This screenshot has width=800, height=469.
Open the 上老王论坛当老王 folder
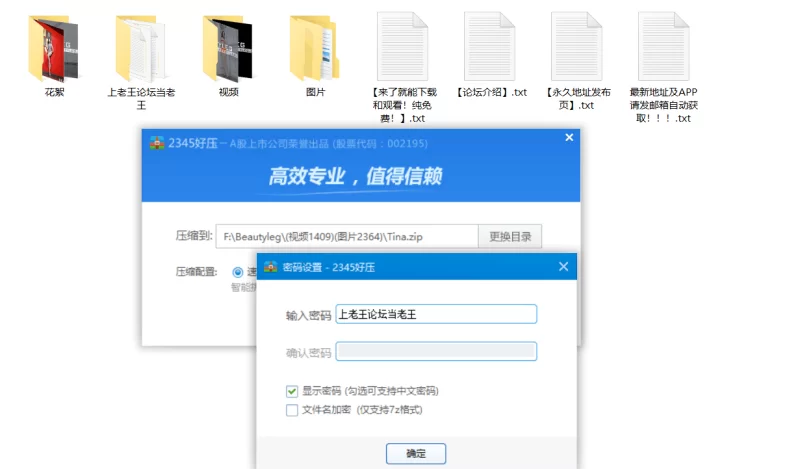[141, 48]
